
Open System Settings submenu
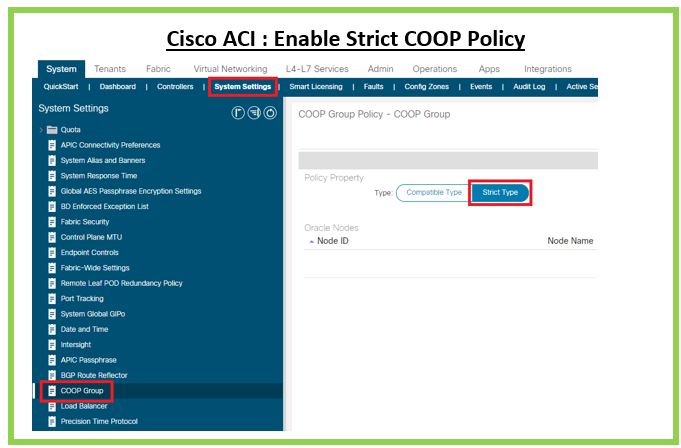pyautogui.click(x=242, y=87)
